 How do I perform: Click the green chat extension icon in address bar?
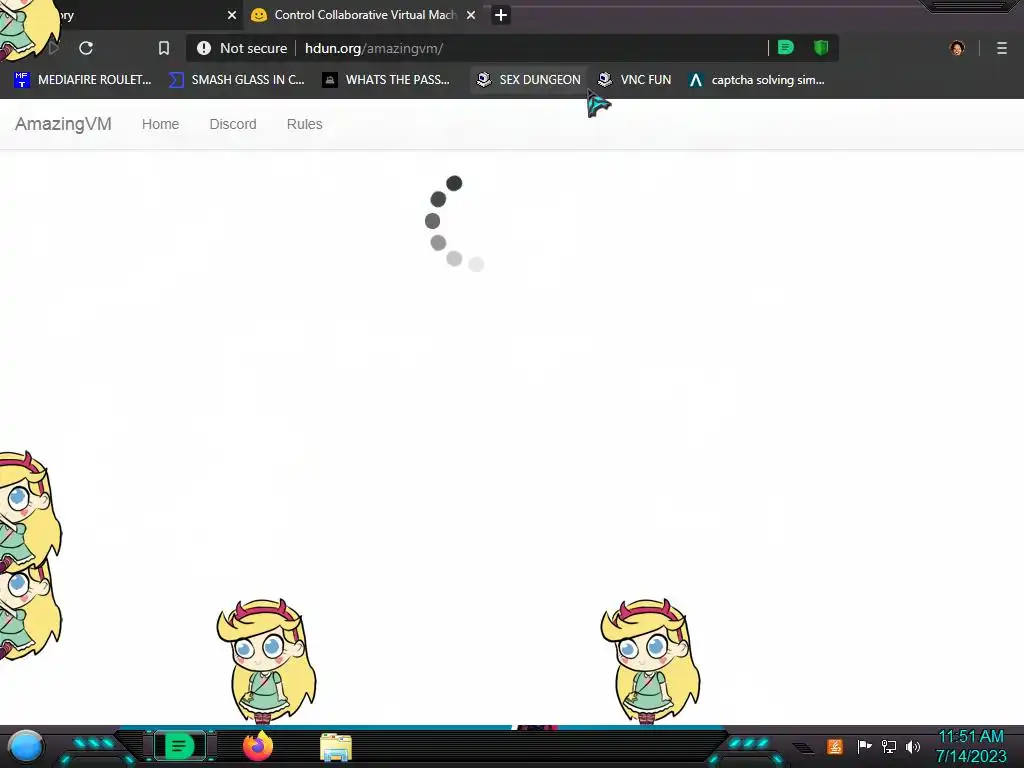coord(786,48)
